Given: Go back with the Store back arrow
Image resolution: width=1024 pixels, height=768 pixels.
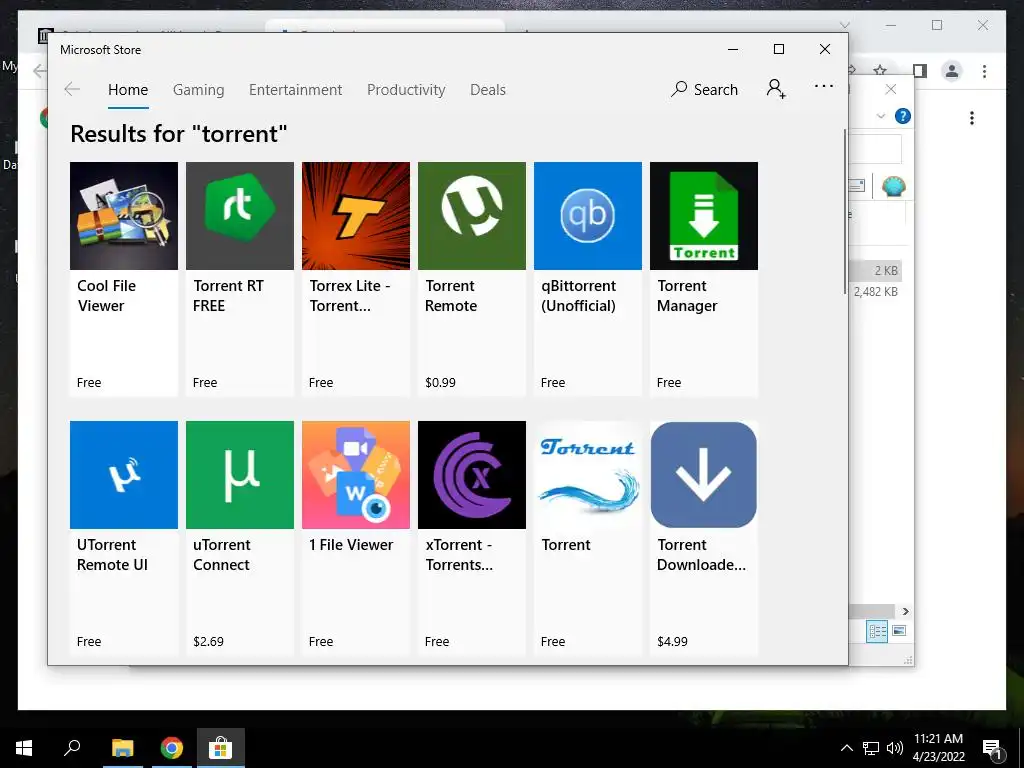Looking at the screenshot, I should click(x=72, y=89).
